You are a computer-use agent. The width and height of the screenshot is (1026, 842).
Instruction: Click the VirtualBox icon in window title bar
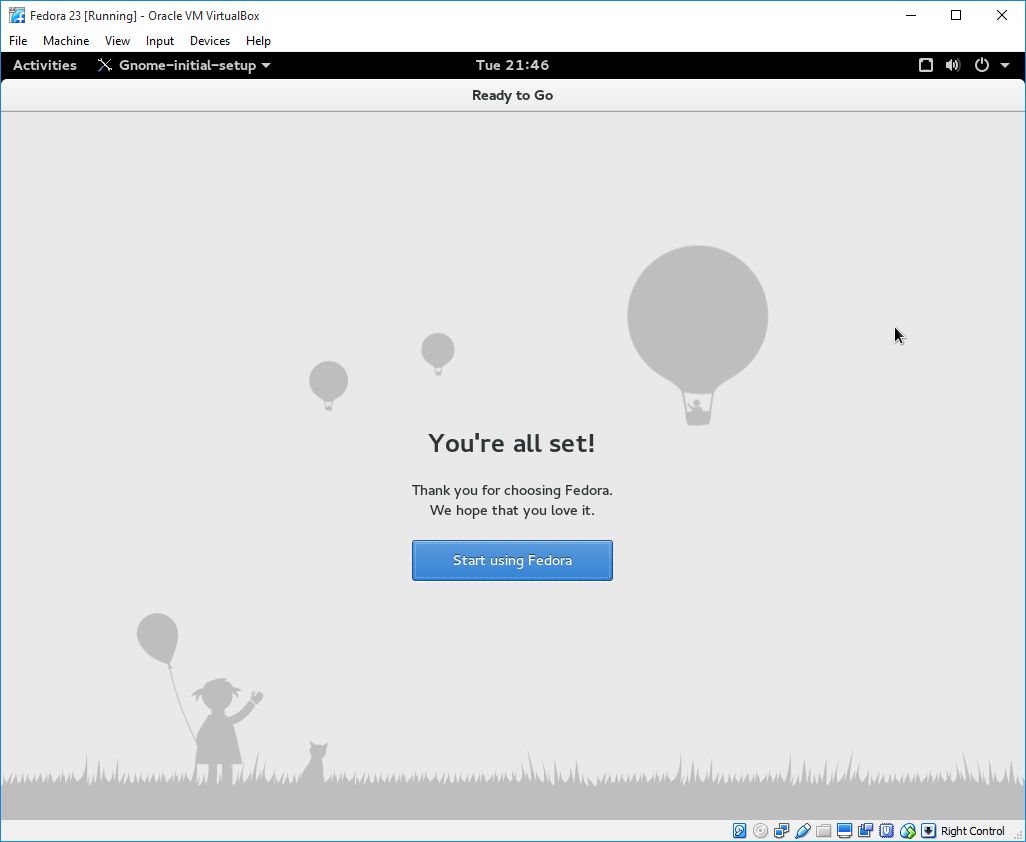point(16,15)
